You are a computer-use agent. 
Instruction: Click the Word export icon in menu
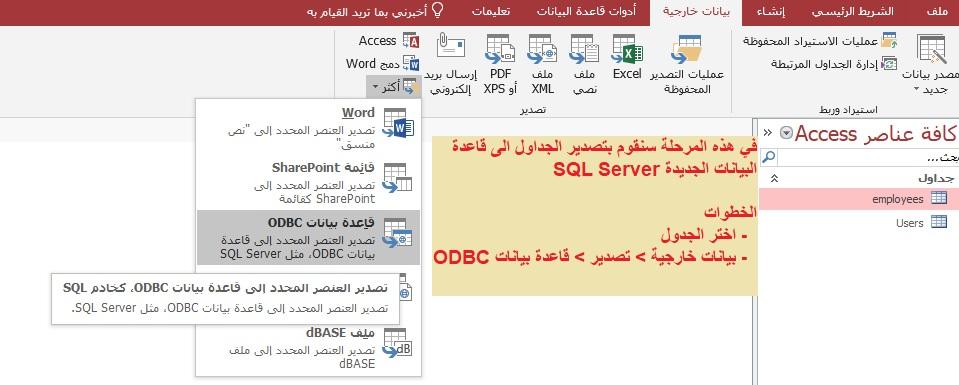tap(398, 122)
